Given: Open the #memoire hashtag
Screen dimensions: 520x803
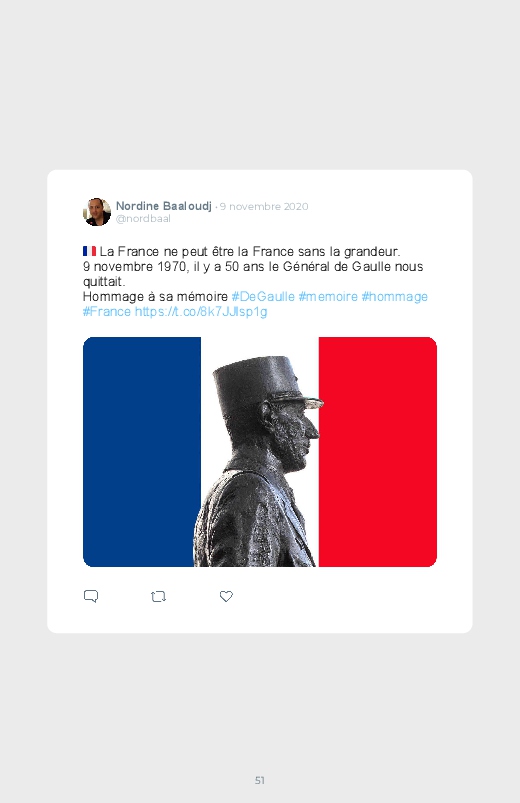Looking at the screenshot, I should [328, 297].
